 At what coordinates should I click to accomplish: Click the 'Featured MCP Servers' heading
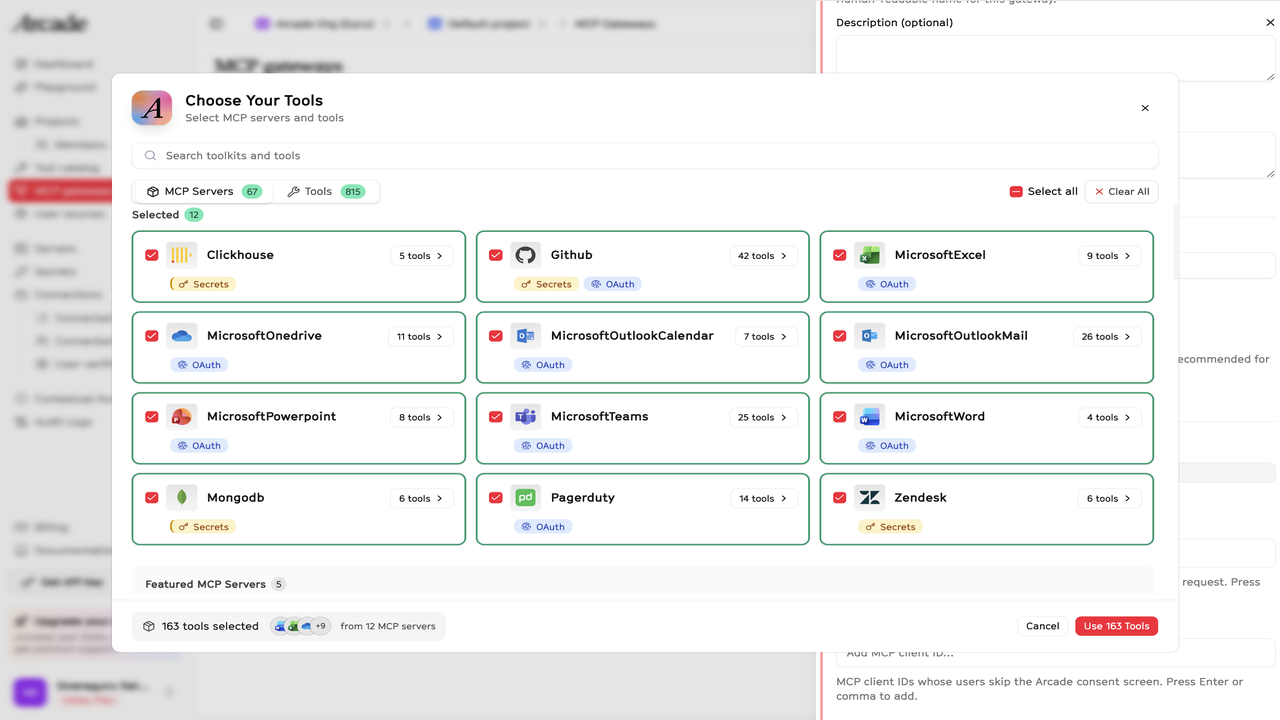pos(205,584)
